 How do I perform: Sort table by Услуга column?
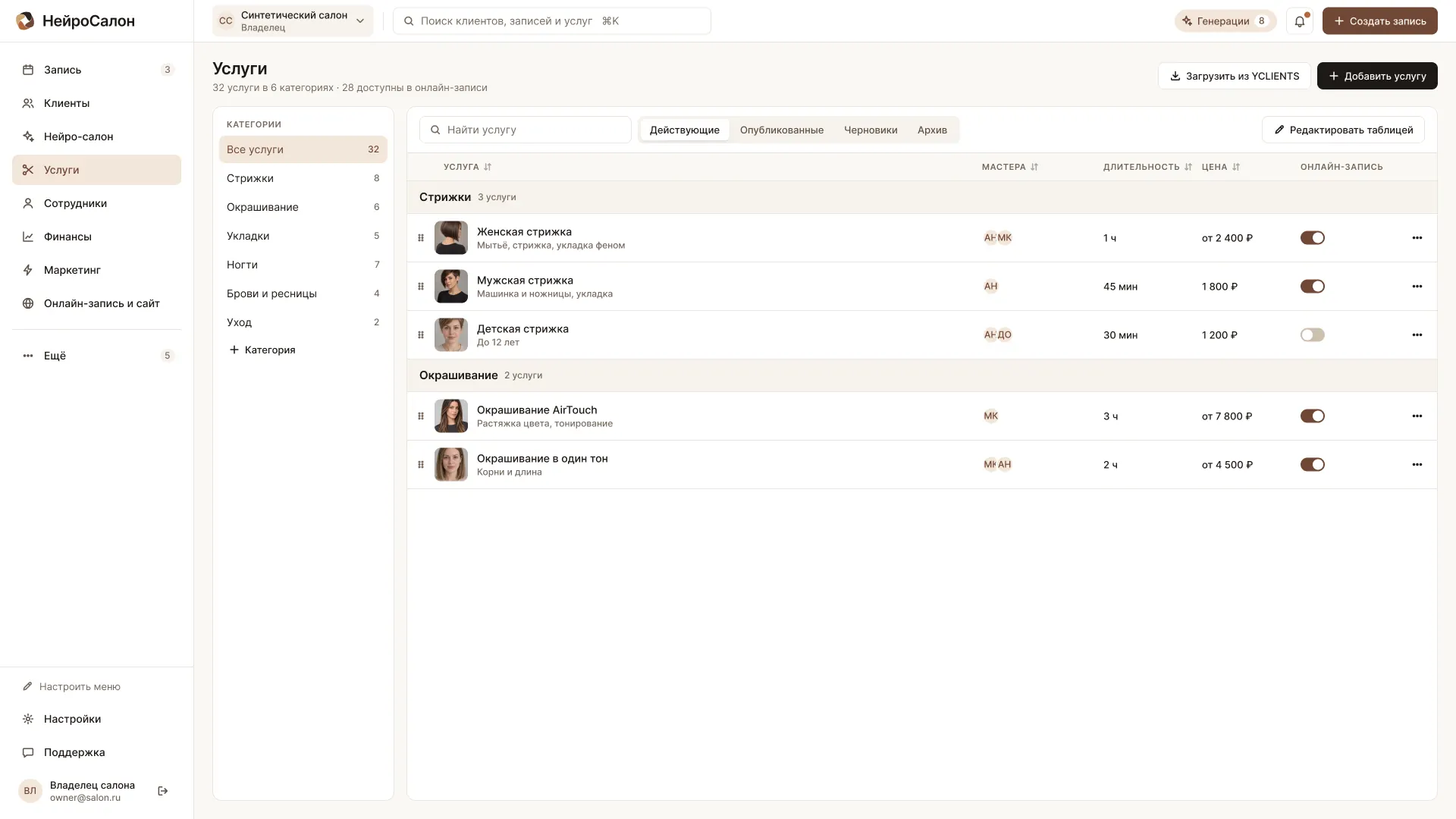(x=467, y=167)
